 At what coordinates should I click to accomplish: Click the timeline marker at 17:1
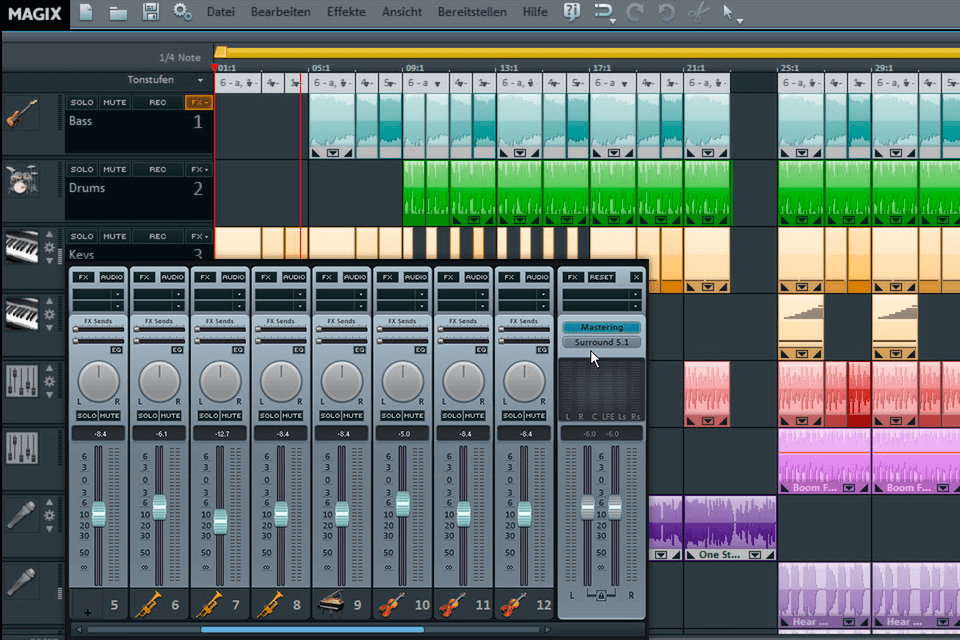601,68
